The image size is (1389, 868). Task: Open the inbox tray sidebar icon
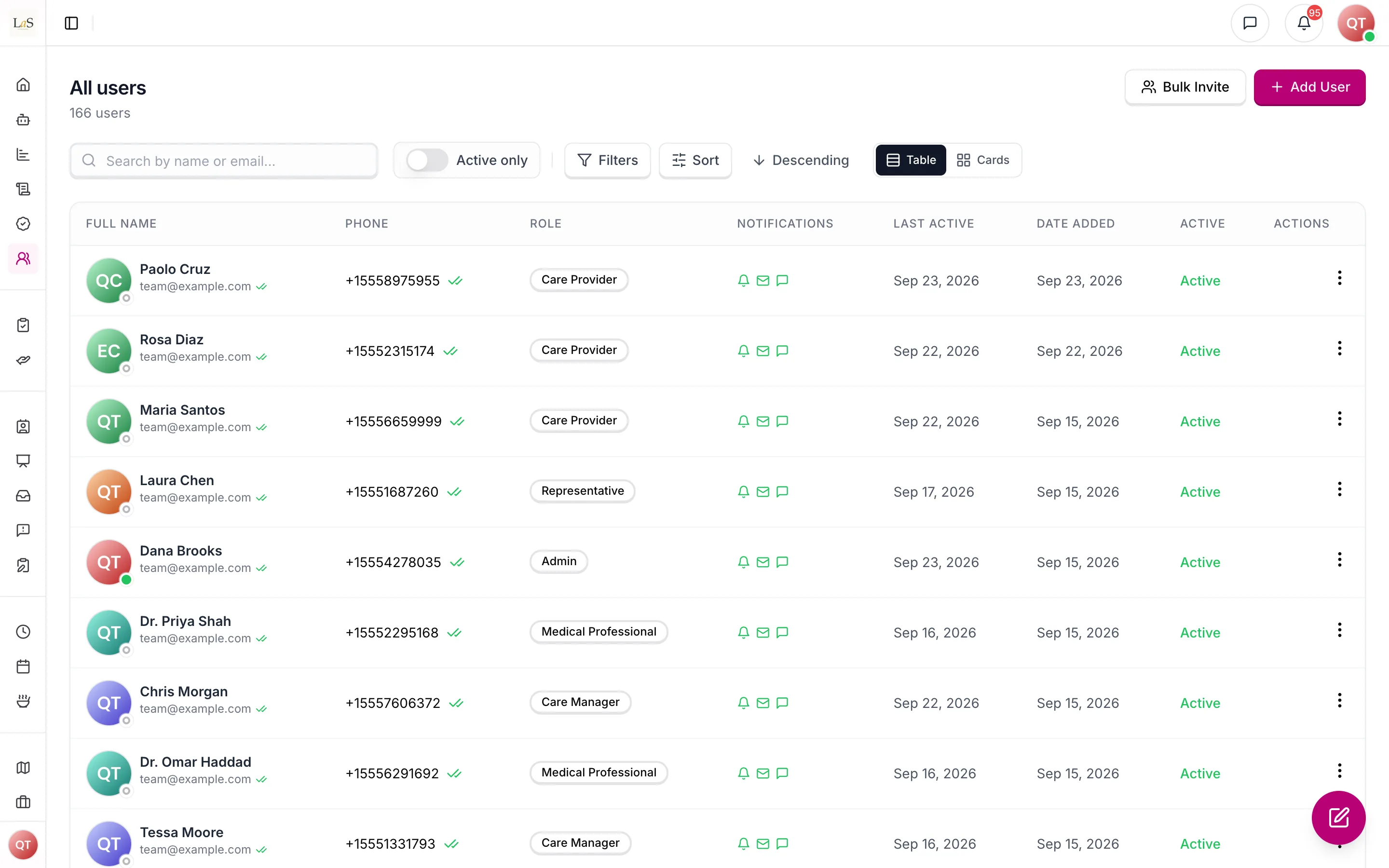(23, 495)
